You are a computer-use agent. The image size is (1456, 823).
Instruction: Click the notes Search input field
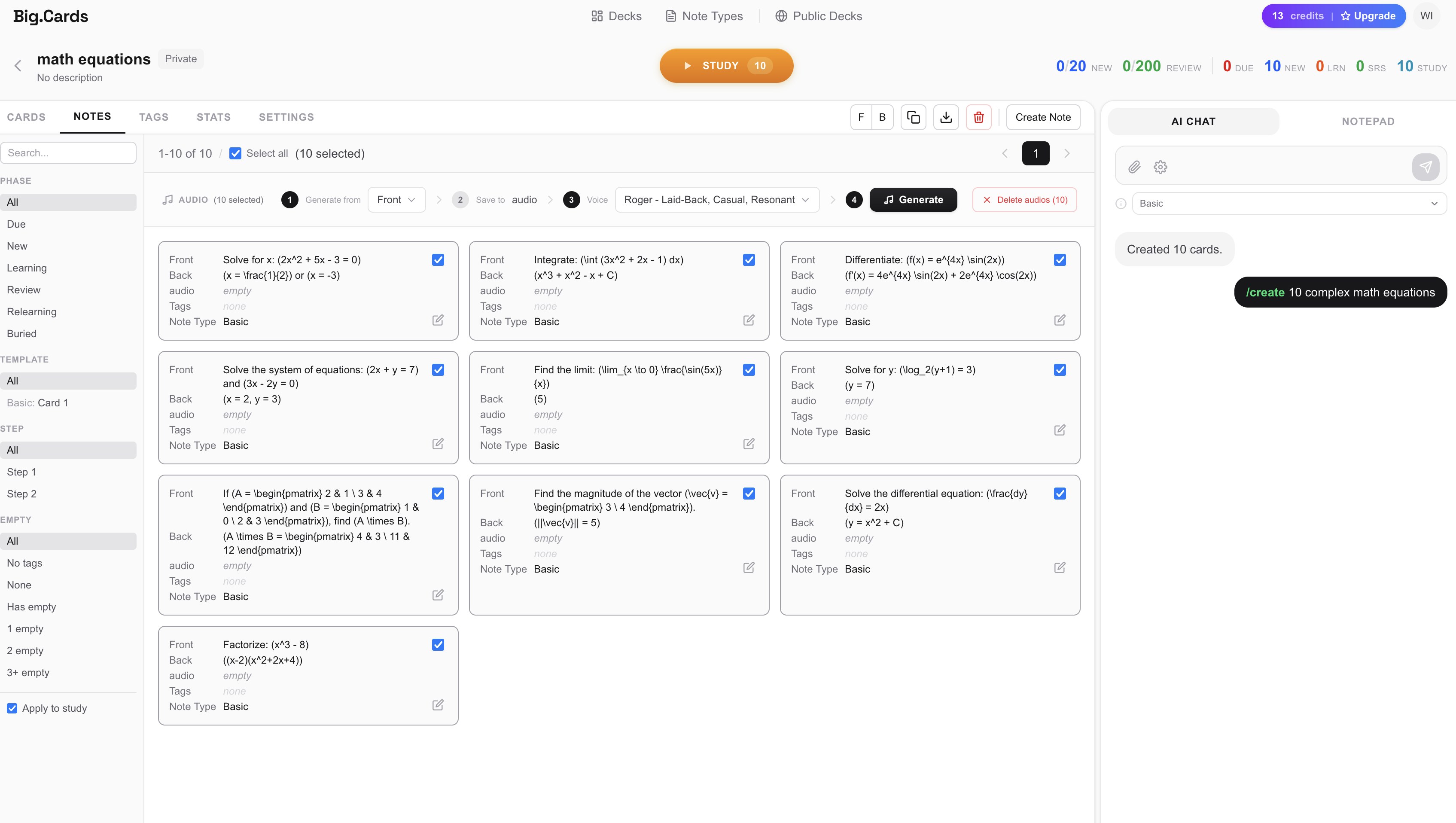(x=68, y=152)
